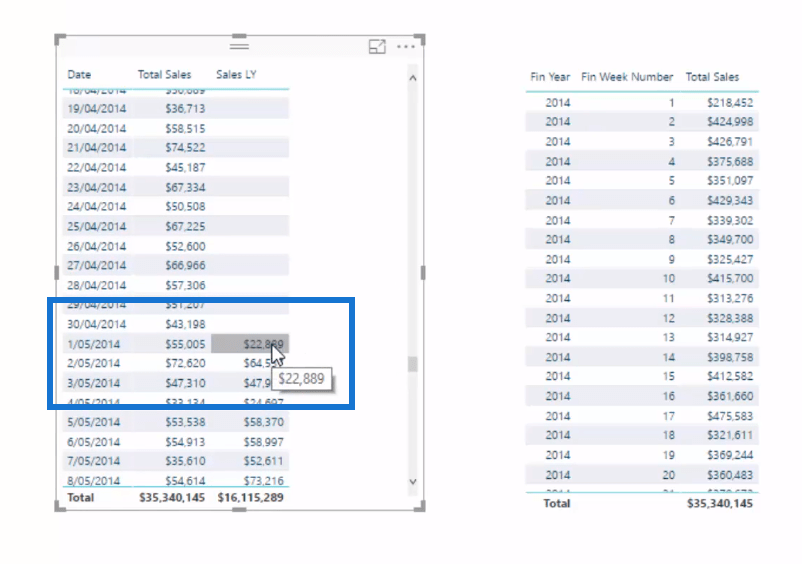Click the Sales LY total $16,115,289
802x564 pixels.
[x=252, y=497]
